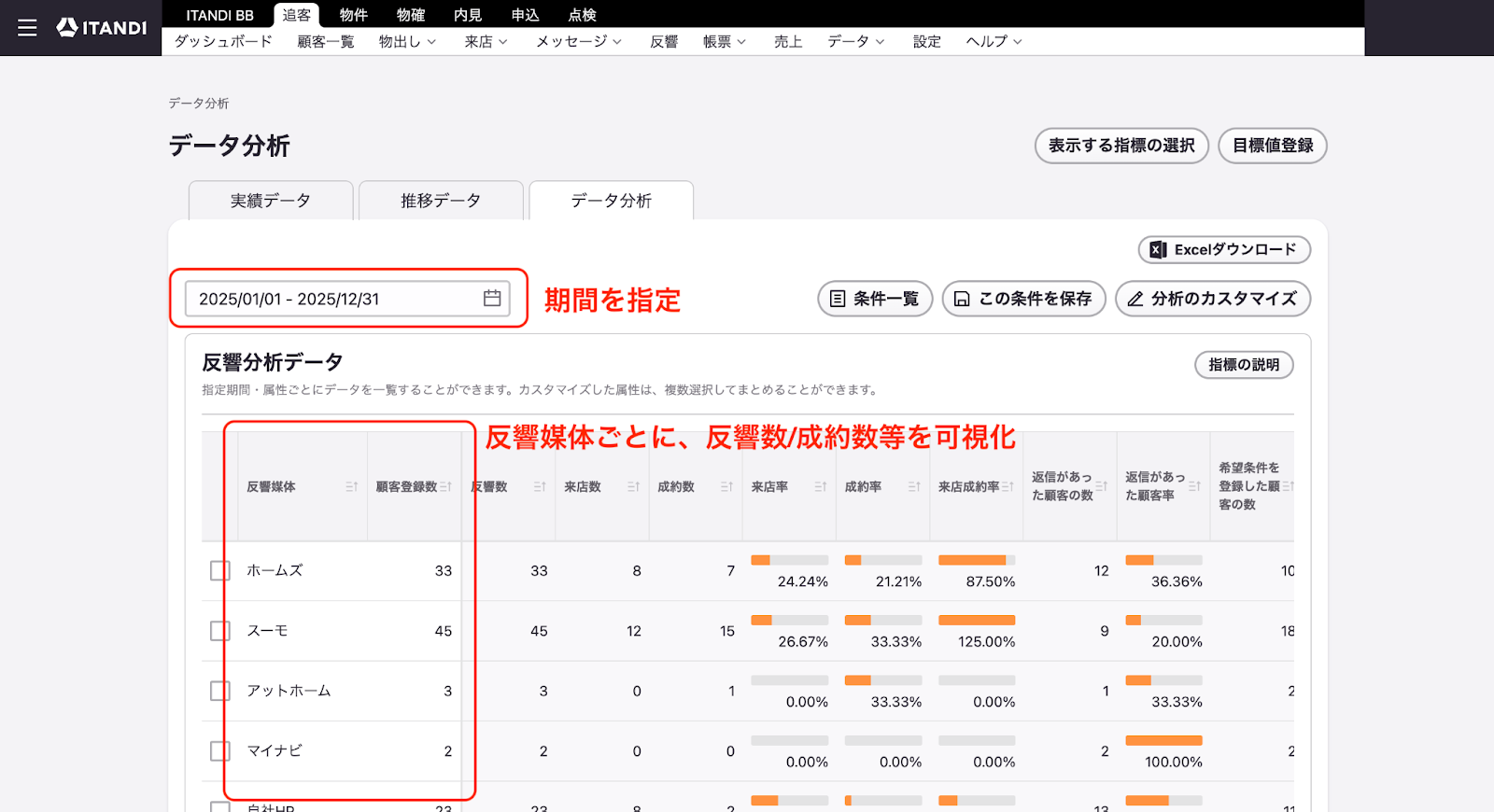The image size is (1494, 812).
Task: Click スーモ 成約数 value 15
Action: click(727, 631)
